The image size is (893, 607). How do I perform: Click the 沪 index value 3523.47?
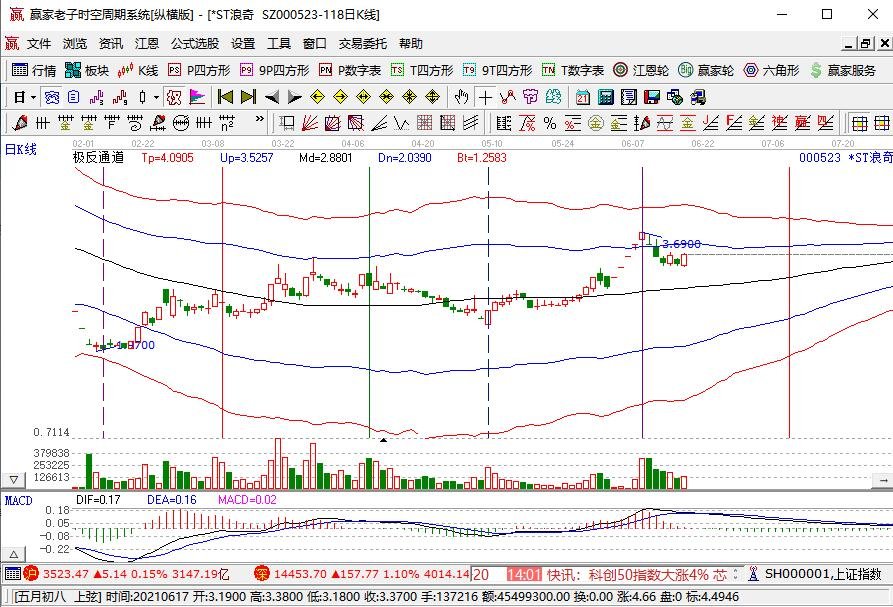pyautogui.click(x=65, y=574)
